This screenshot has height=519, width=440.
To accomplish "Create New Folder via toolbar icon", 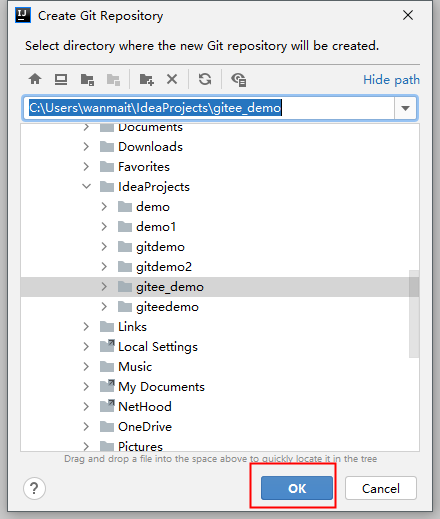I will pyautogui.click(x=146, y=80).
